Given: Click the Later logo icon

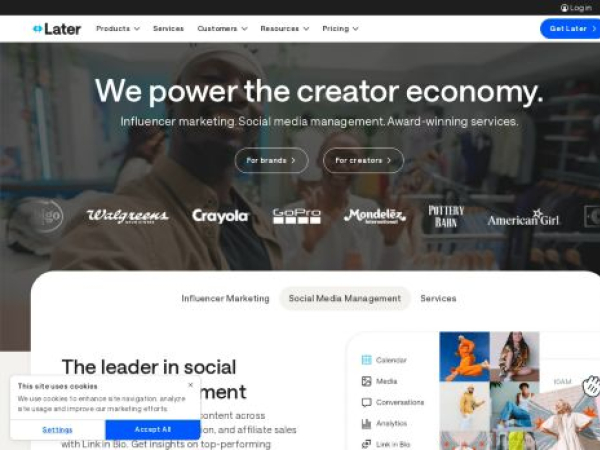Looking at the screenshot, I should coord(38,29).
